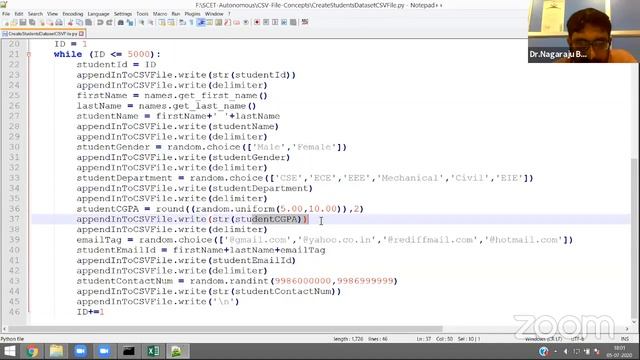Click the text 'studentCGPA' on line 36

107,209
